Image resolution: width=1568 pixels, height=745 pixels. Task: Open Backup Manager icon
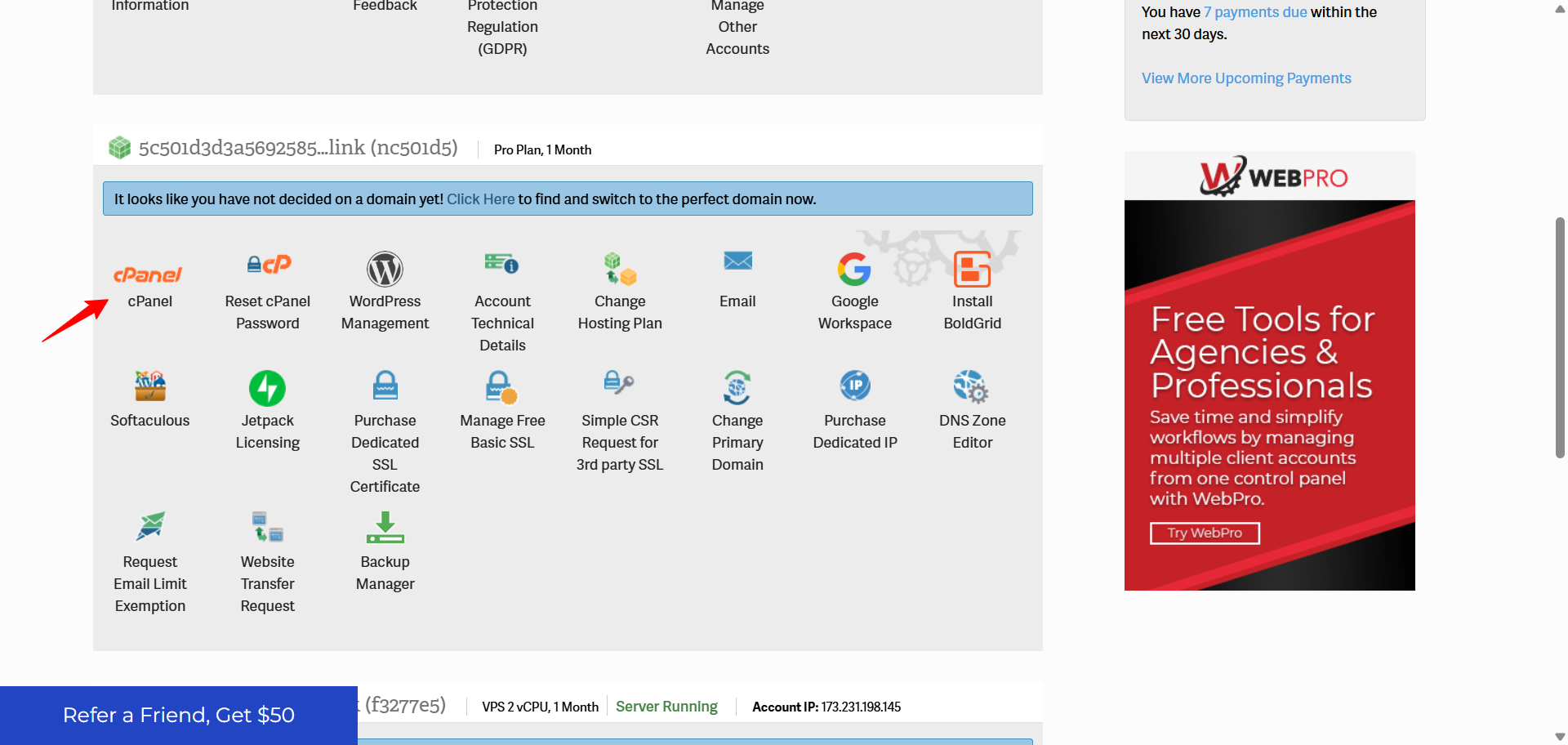tap(385, 528)
